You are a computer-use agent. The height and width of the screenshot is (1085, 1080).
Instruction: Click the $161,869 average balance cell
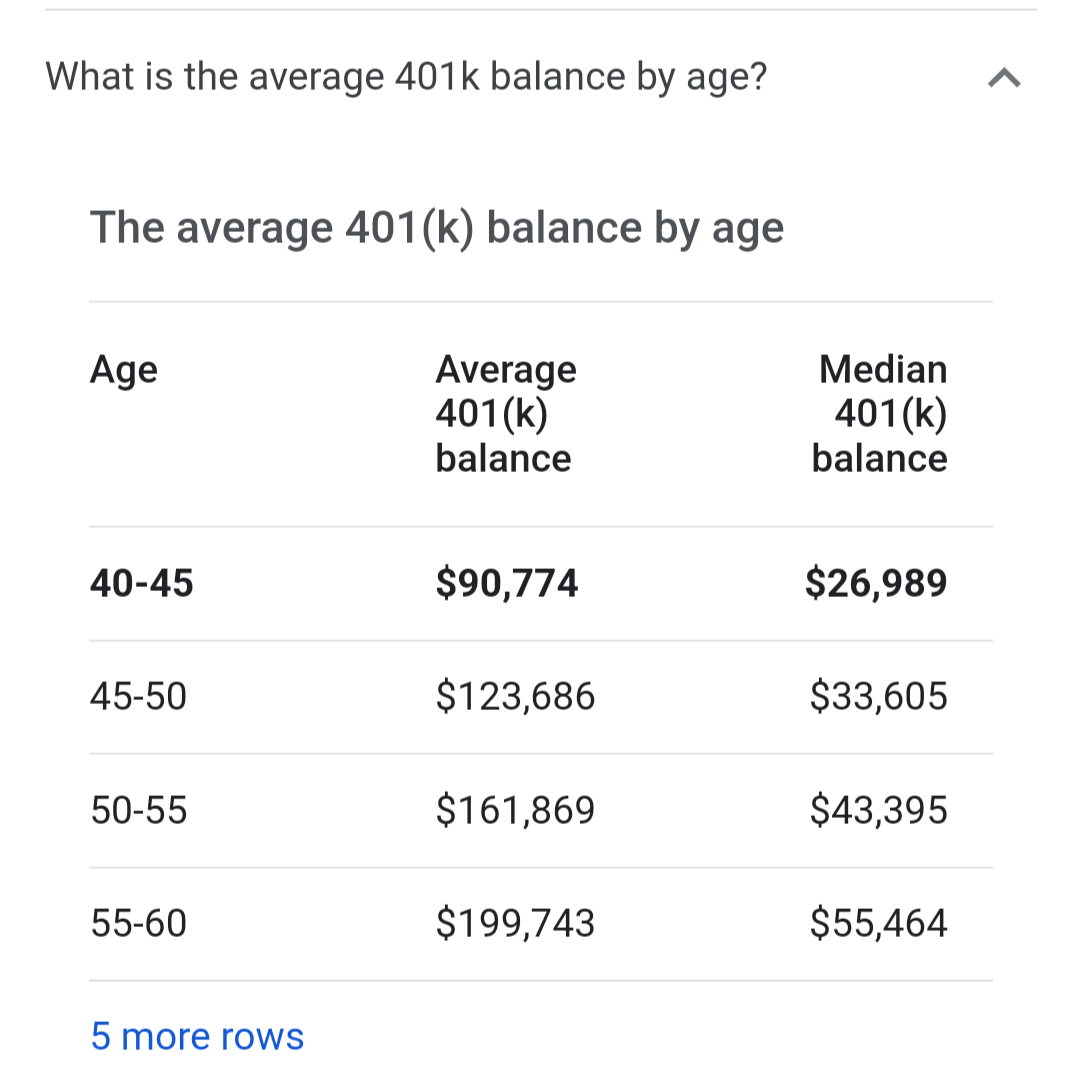[x=515, y=810]
